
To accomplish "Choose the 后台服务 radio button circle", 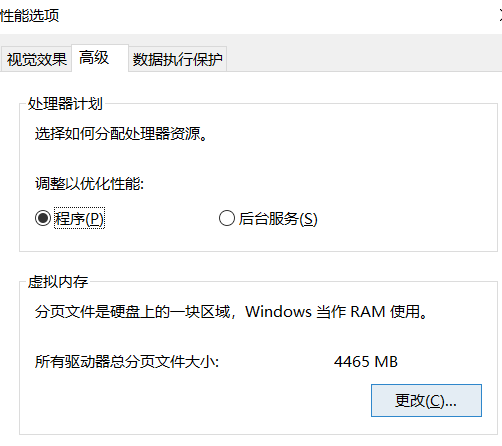I will tap(227, 218).
